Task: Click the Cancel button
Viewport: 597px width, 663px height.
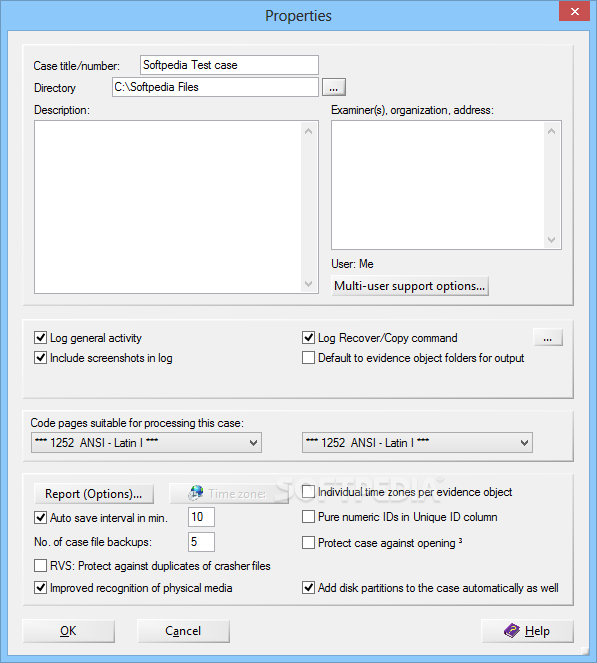Action: pyautogui.click(x=183, y=631)
